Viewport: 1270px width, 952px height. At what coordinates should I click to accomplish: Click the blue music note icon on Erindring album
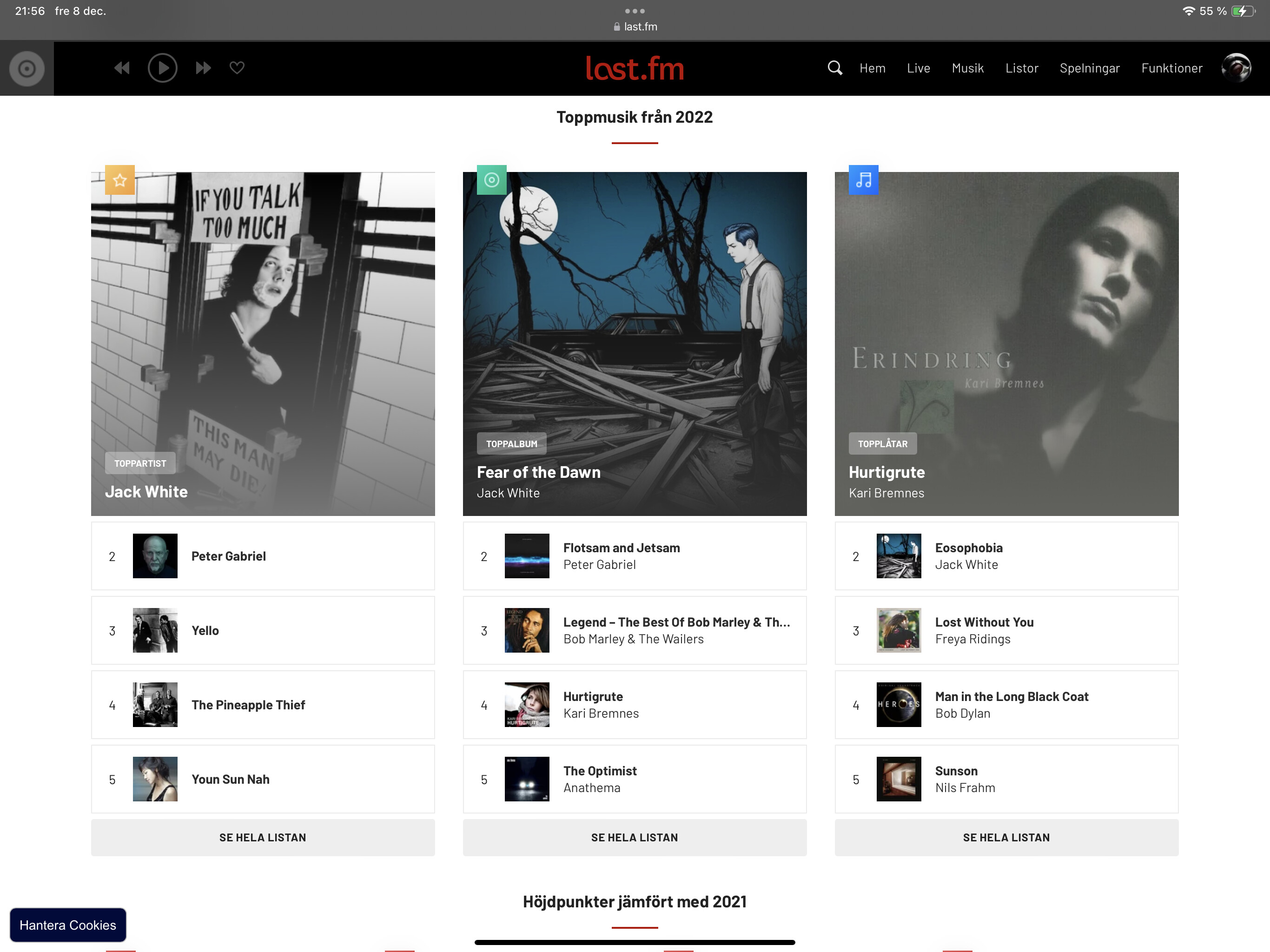[863, 181]
